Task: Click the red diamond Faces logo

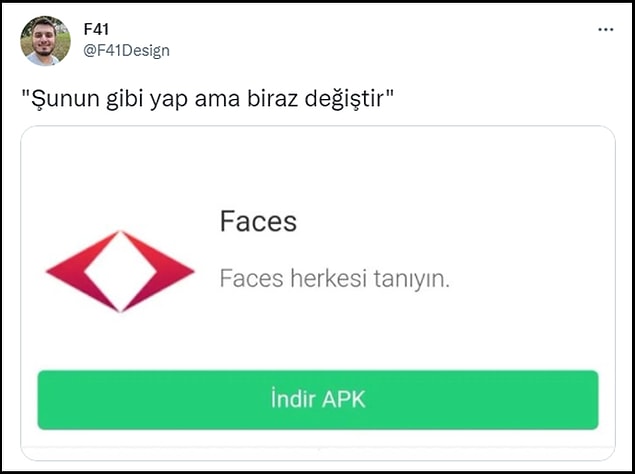Action: 120,271
